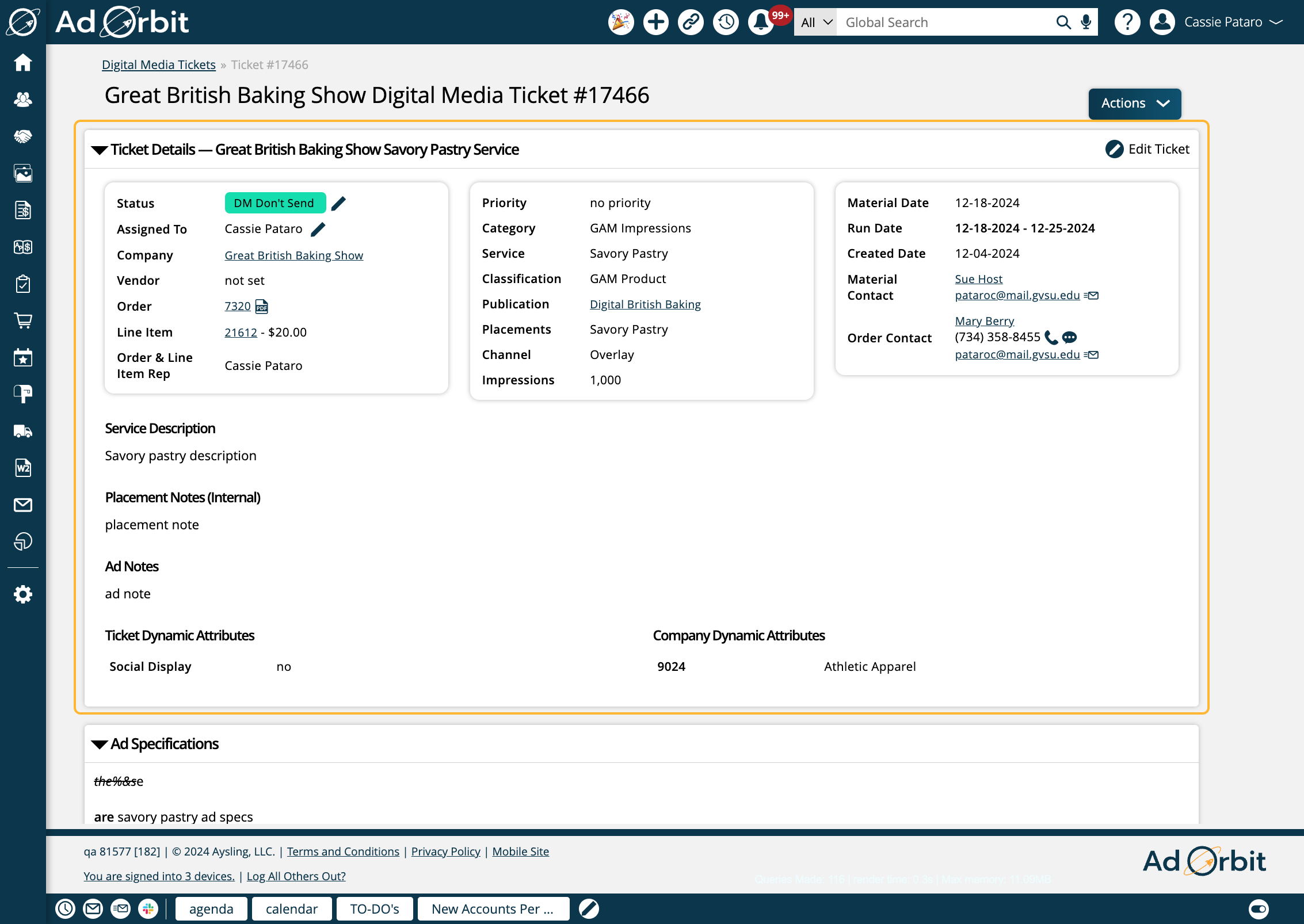Open the Actions dropdown
Viewport: 1304px width, 924px height.
click(1135, 104)
